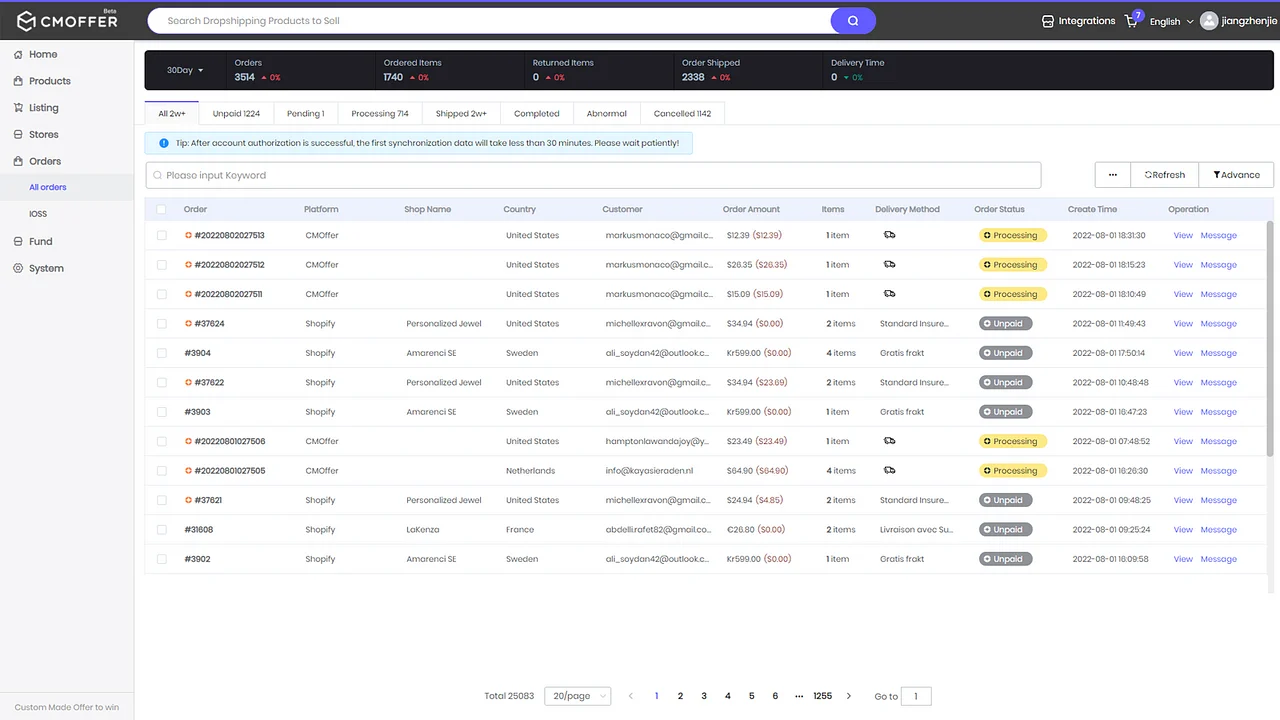Select the checkbox for order #37624

click(x=161, y=323)
